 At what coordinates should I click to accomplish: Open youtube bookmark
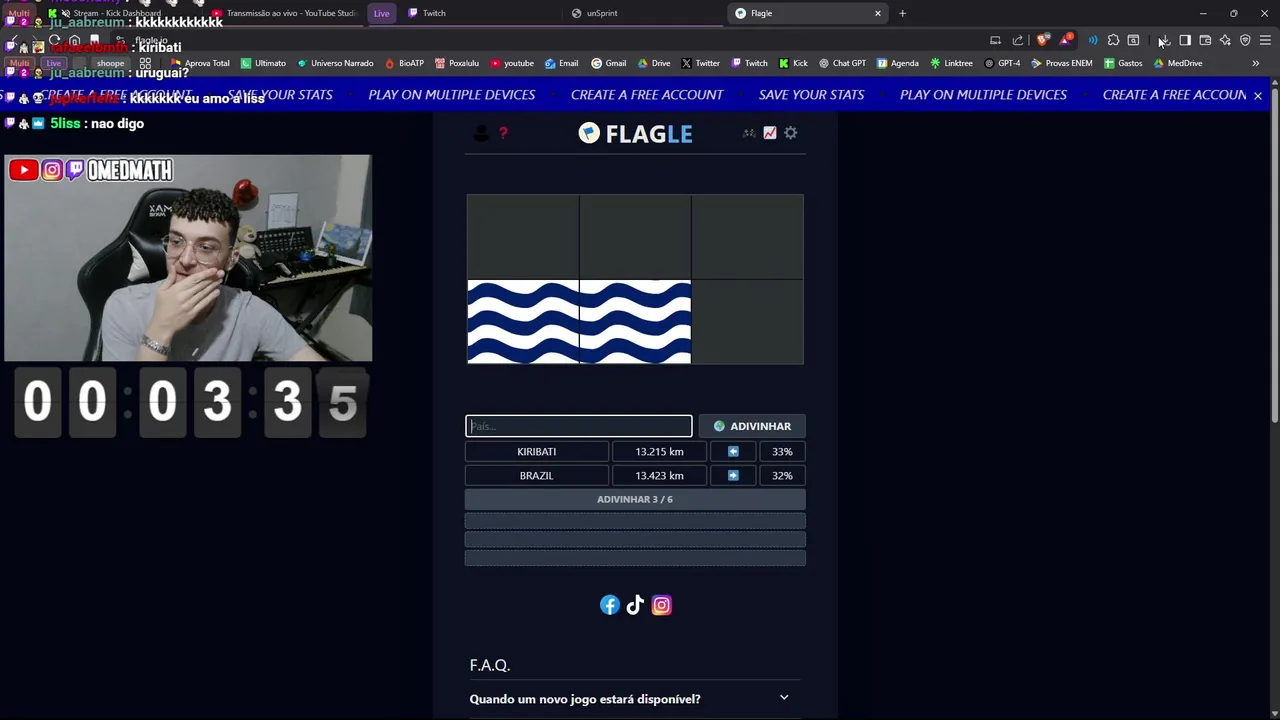tap(512, 63)
